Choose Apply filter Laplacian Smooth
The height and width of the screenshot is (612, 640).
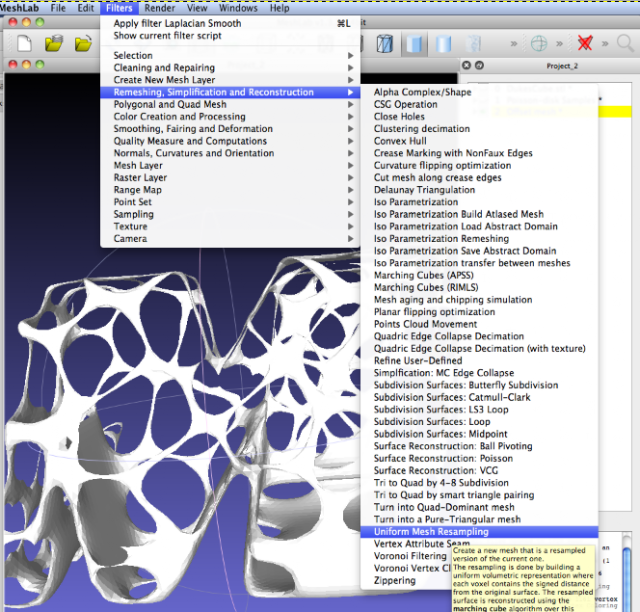point(230,23)
